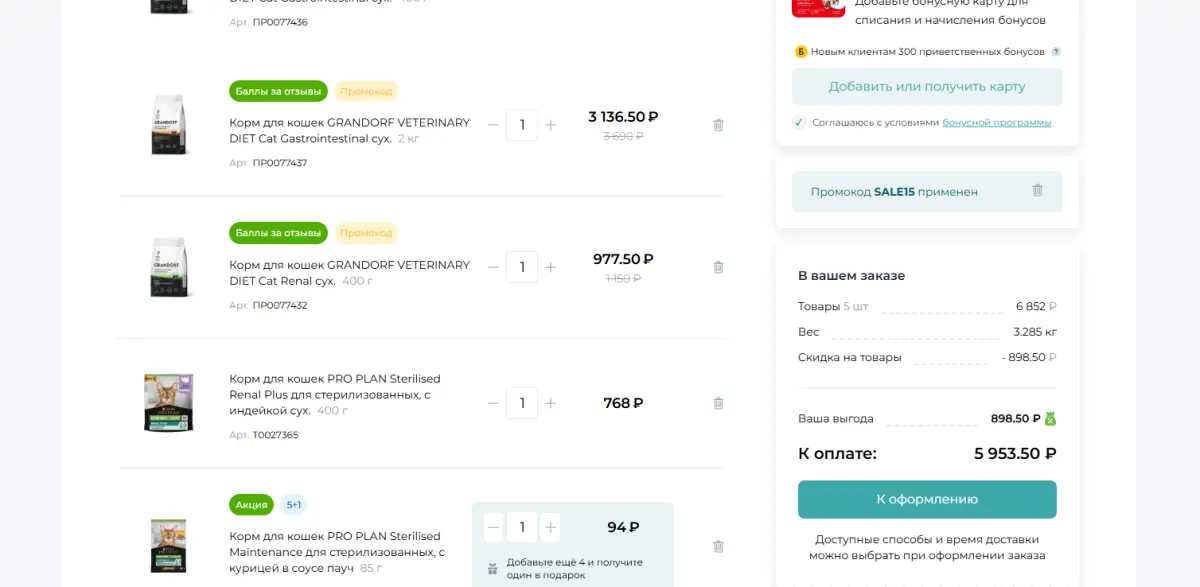Open GRANDORF Gastrointestinal 2 кг product title

(349, 130)
